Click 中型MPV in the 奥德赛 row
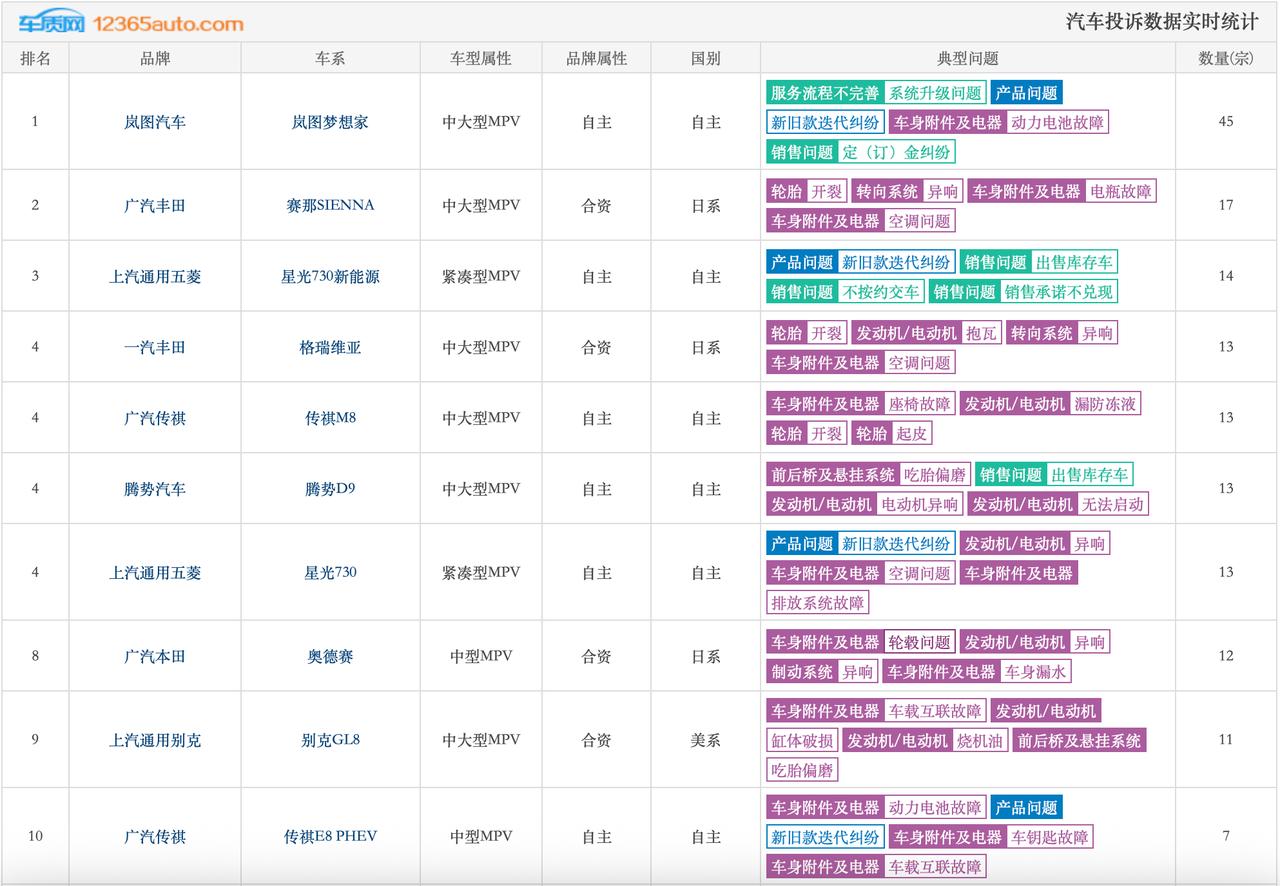1280x886 pixels. 481,656
